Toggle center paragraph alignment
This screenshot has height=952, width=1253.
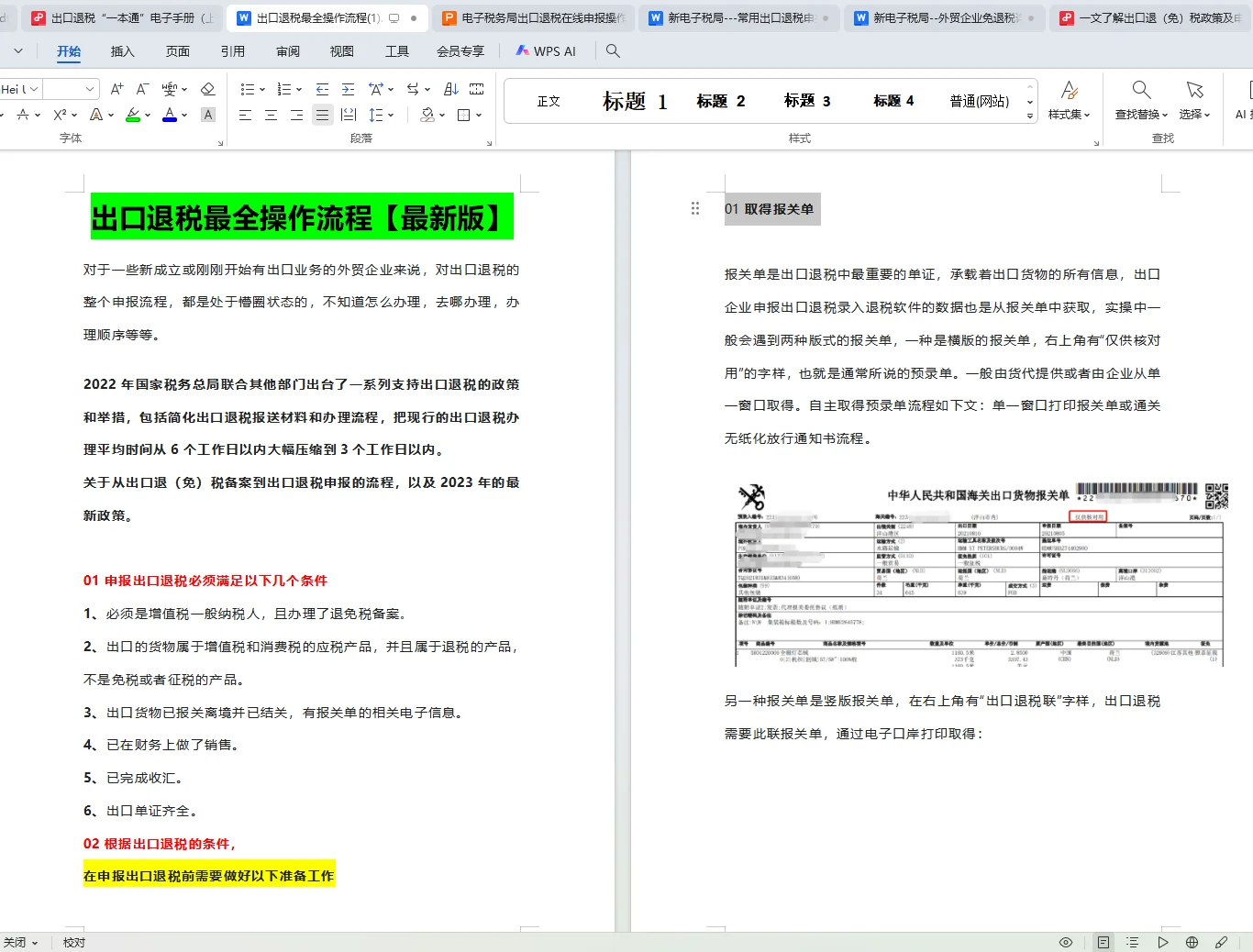click(270, 115)
